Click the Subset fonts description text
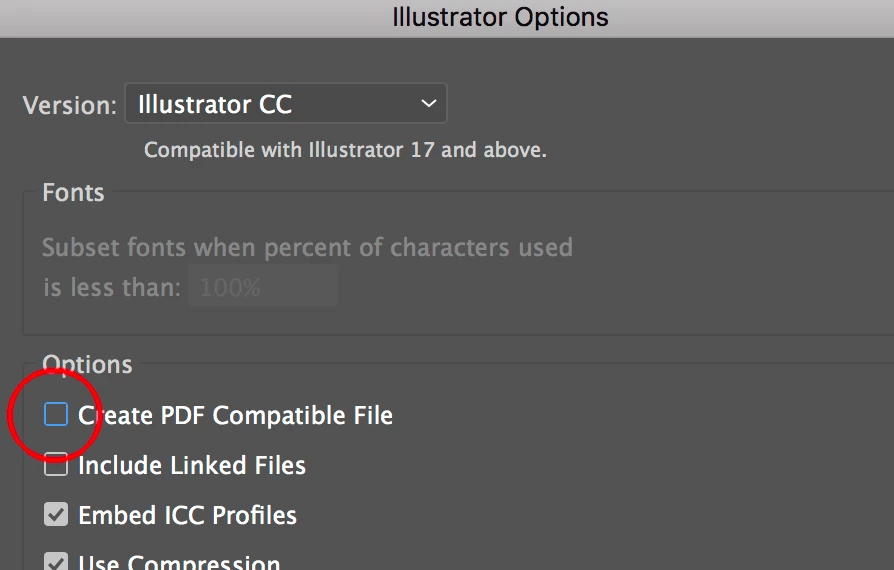Viewport: 894px width, 570px height. [x=307, y=247]
